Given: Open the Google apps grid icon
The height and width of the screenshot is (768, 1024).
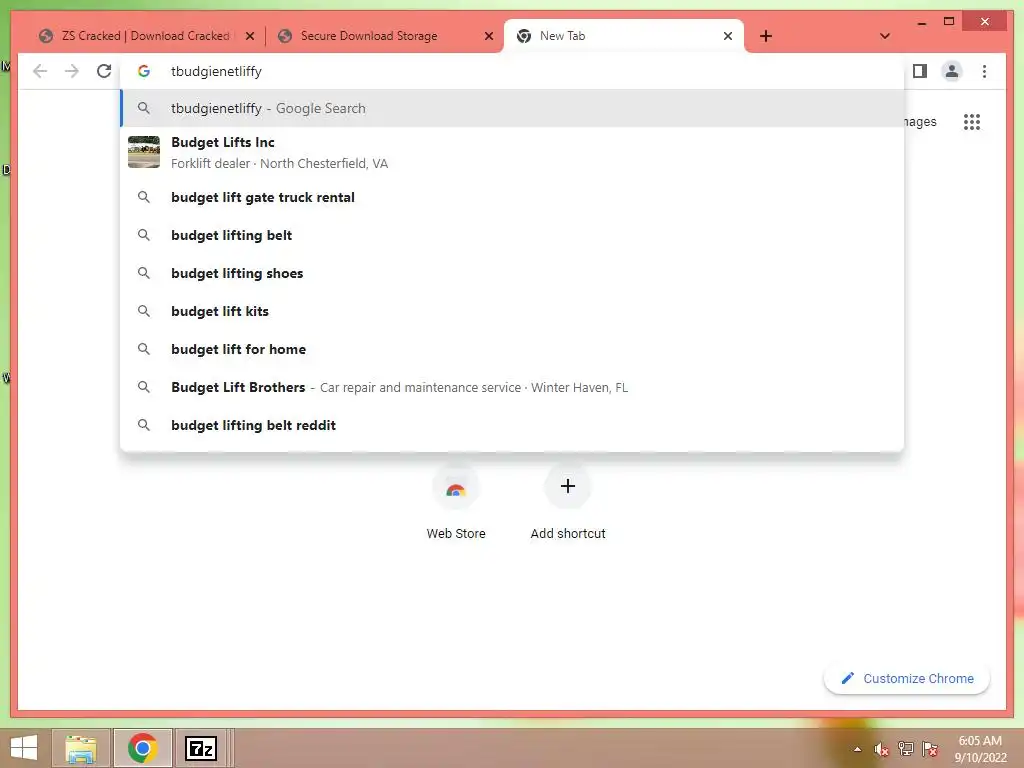Looking at the screenshot, I should tap(972, 121).
